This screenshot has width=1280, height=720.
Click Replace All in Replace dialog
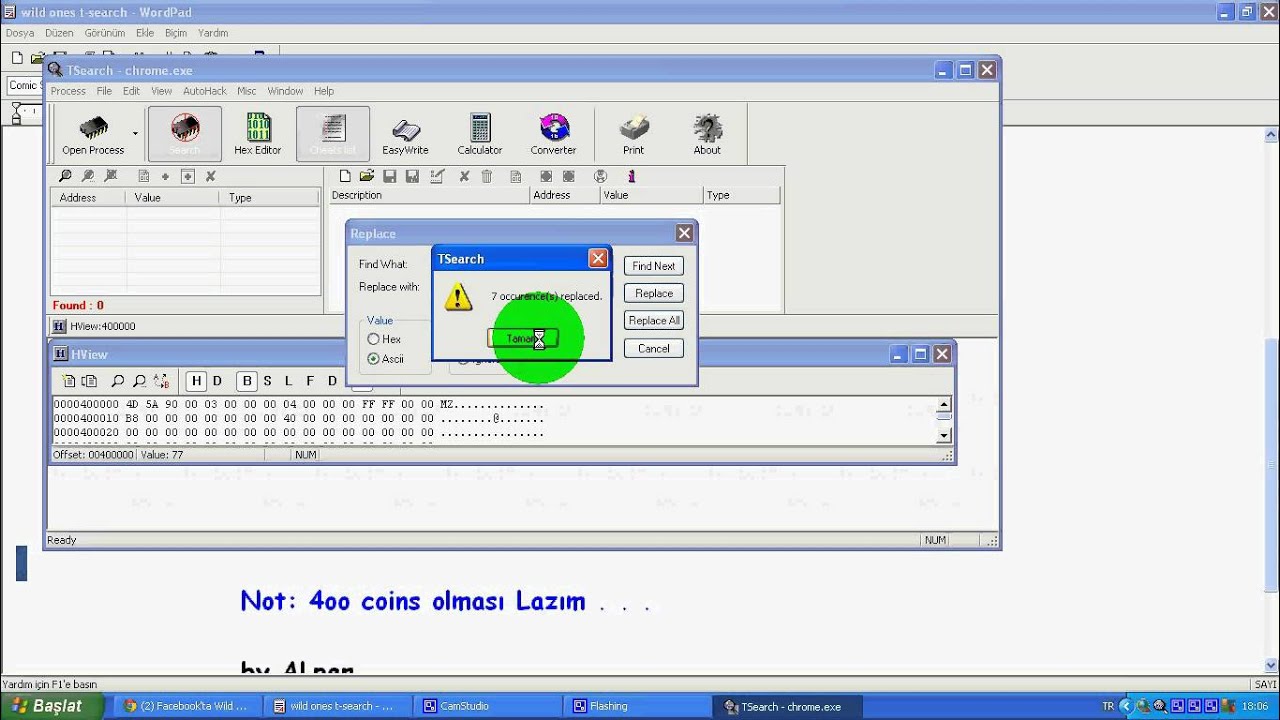tap(654, 320)
